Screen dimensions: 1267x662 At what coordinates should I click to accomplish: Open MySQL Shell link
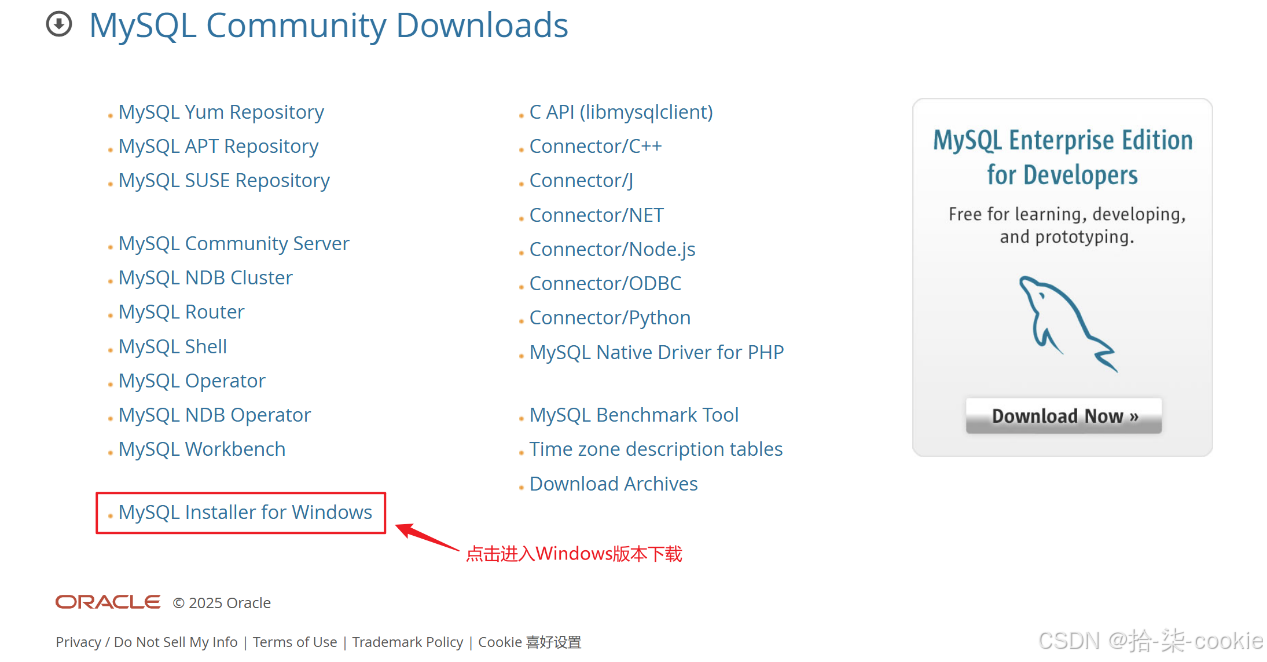point(173,346)
